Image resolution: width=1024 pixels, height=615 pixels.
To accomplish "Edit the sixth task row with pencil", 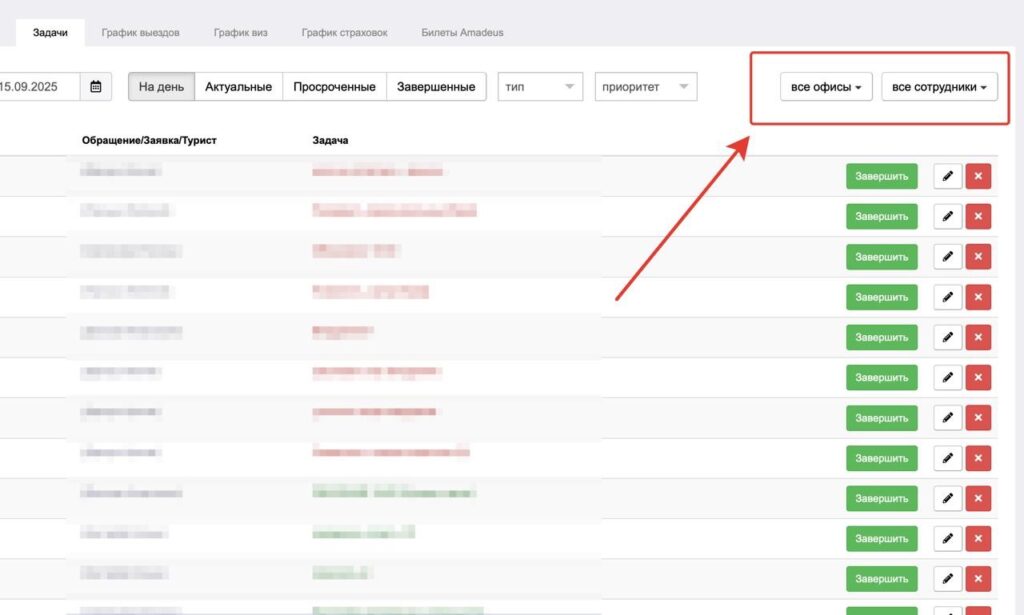I will [x=948, y=377].
